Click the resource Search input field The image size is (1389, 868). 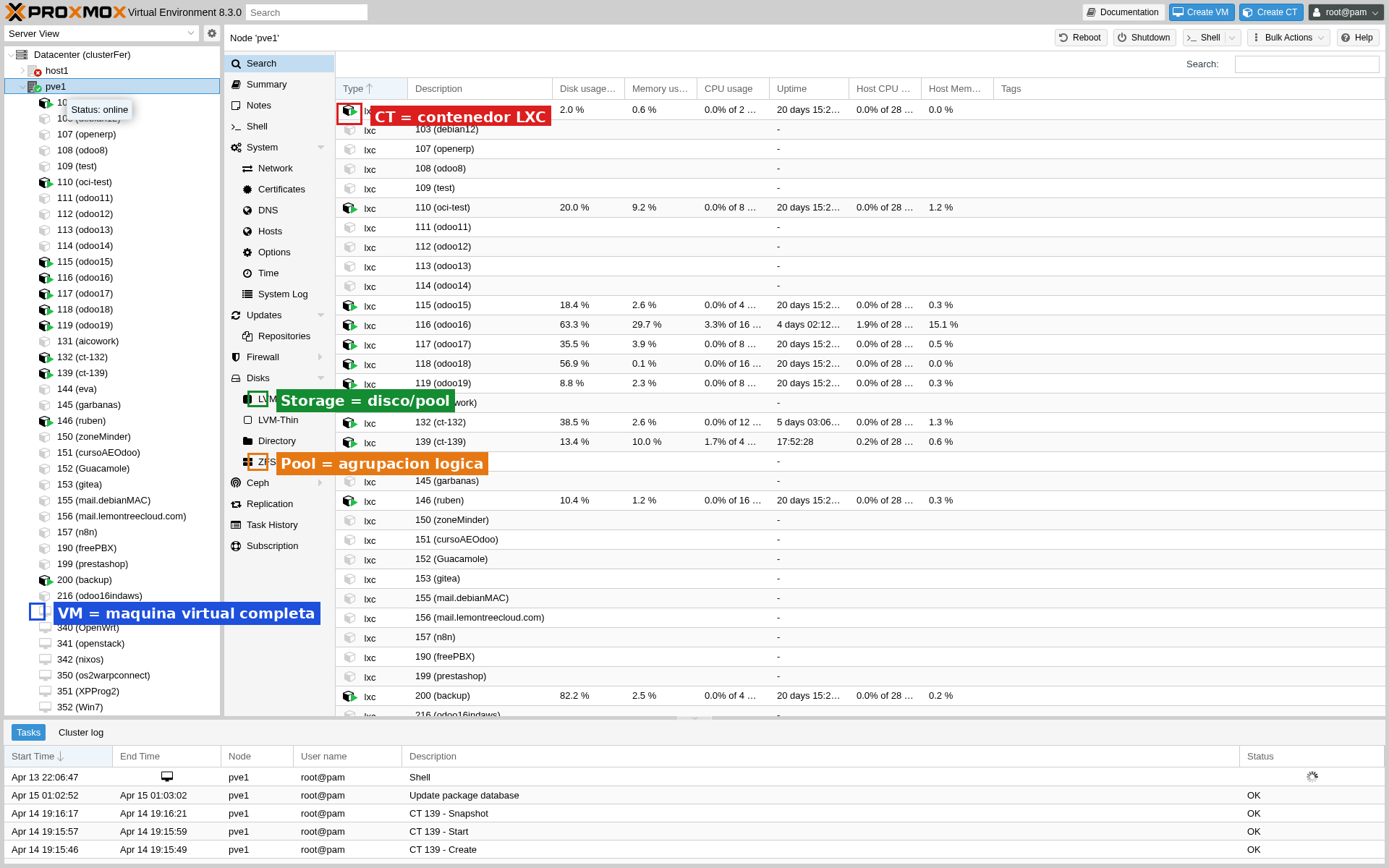1306,64
